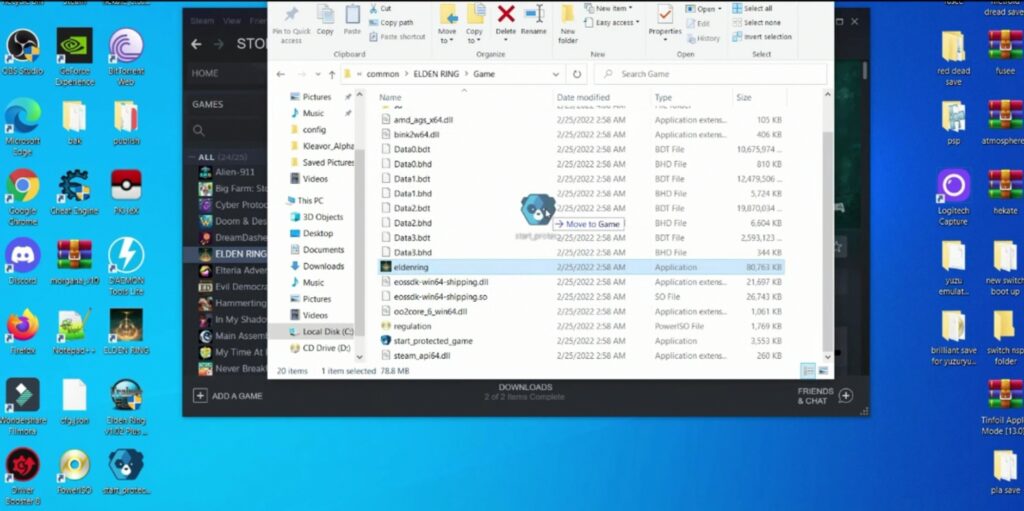The image size is (1024, 511).
Task: Open the Move to ribbon button
Action: pos(447,24)
